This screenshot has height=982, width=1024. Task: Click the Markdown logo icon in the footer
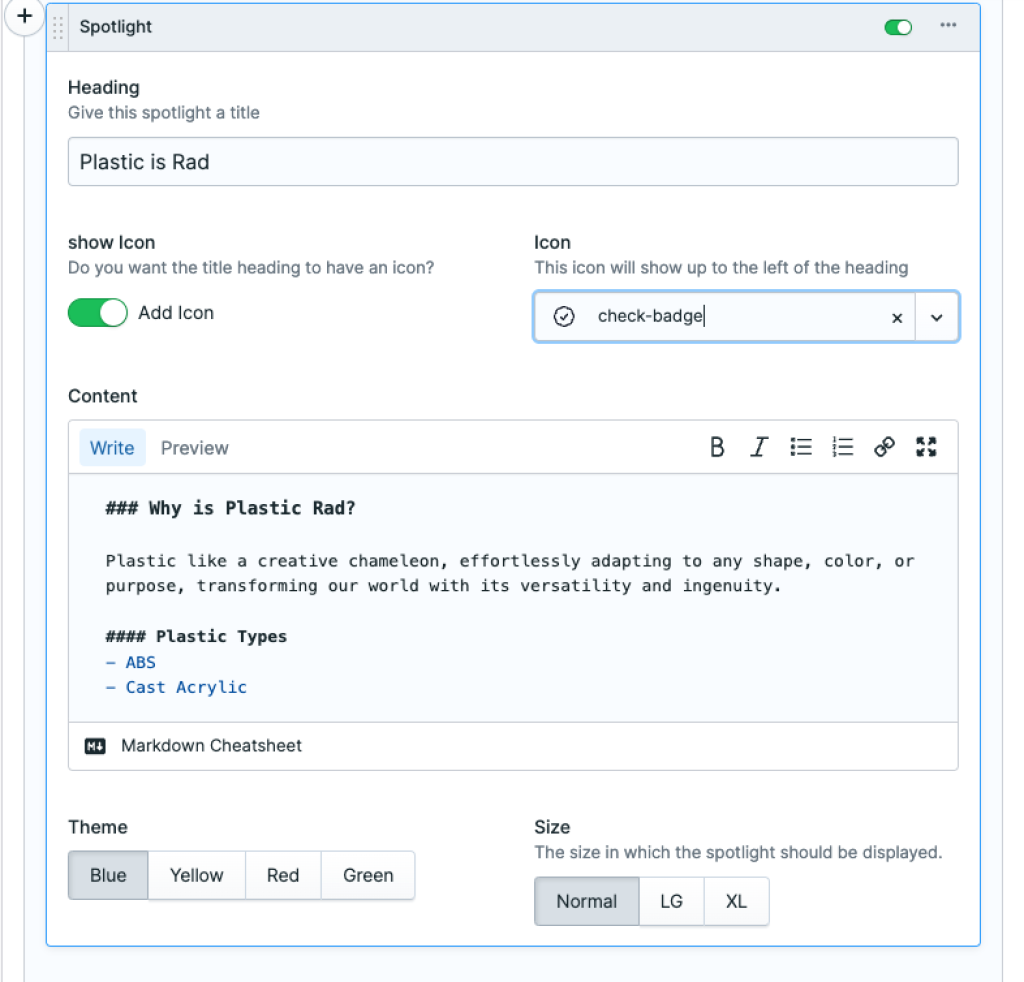pos(95,745)
